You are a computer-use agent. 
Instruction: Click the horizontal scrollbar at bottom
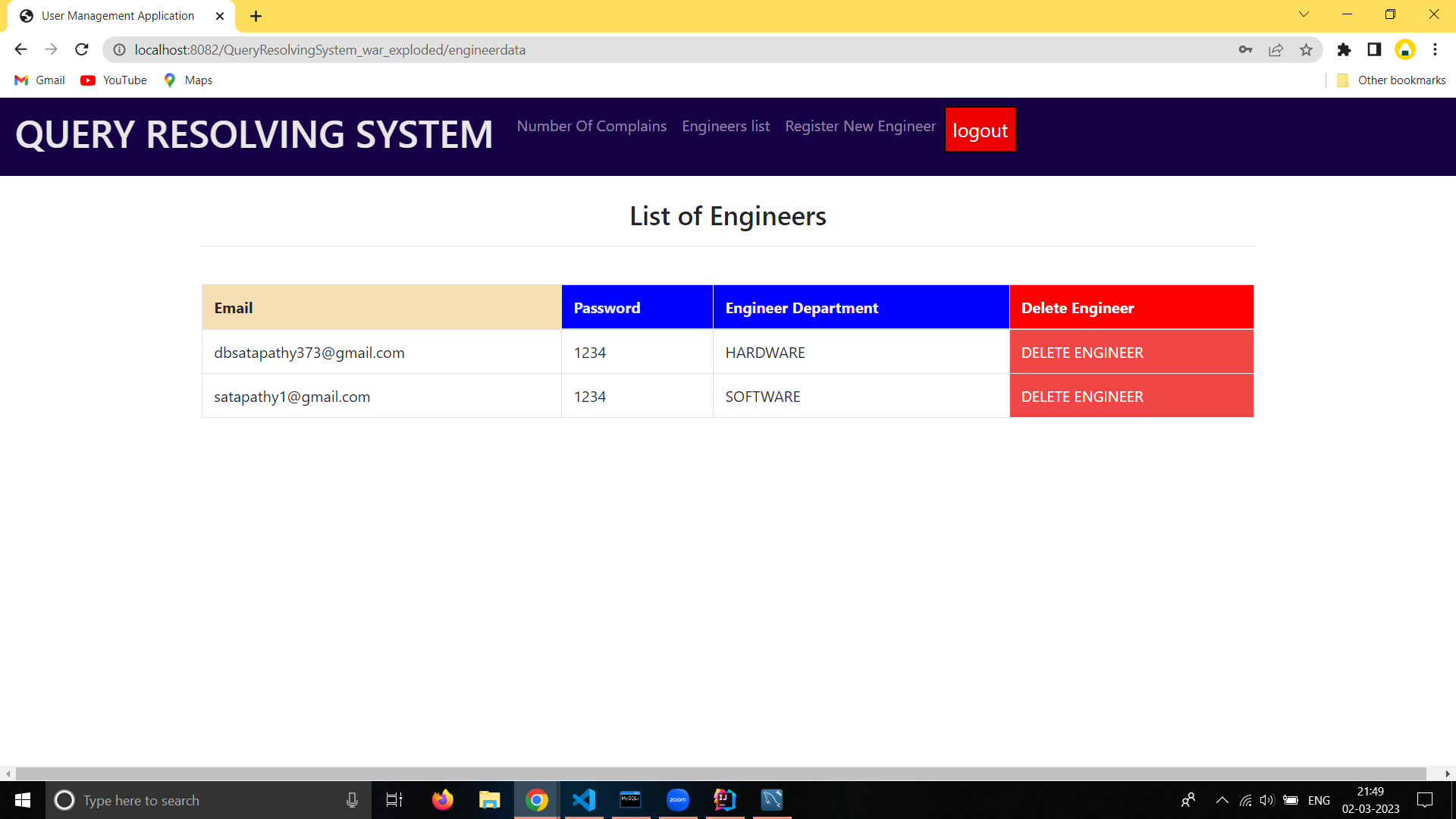pos(720,773)
